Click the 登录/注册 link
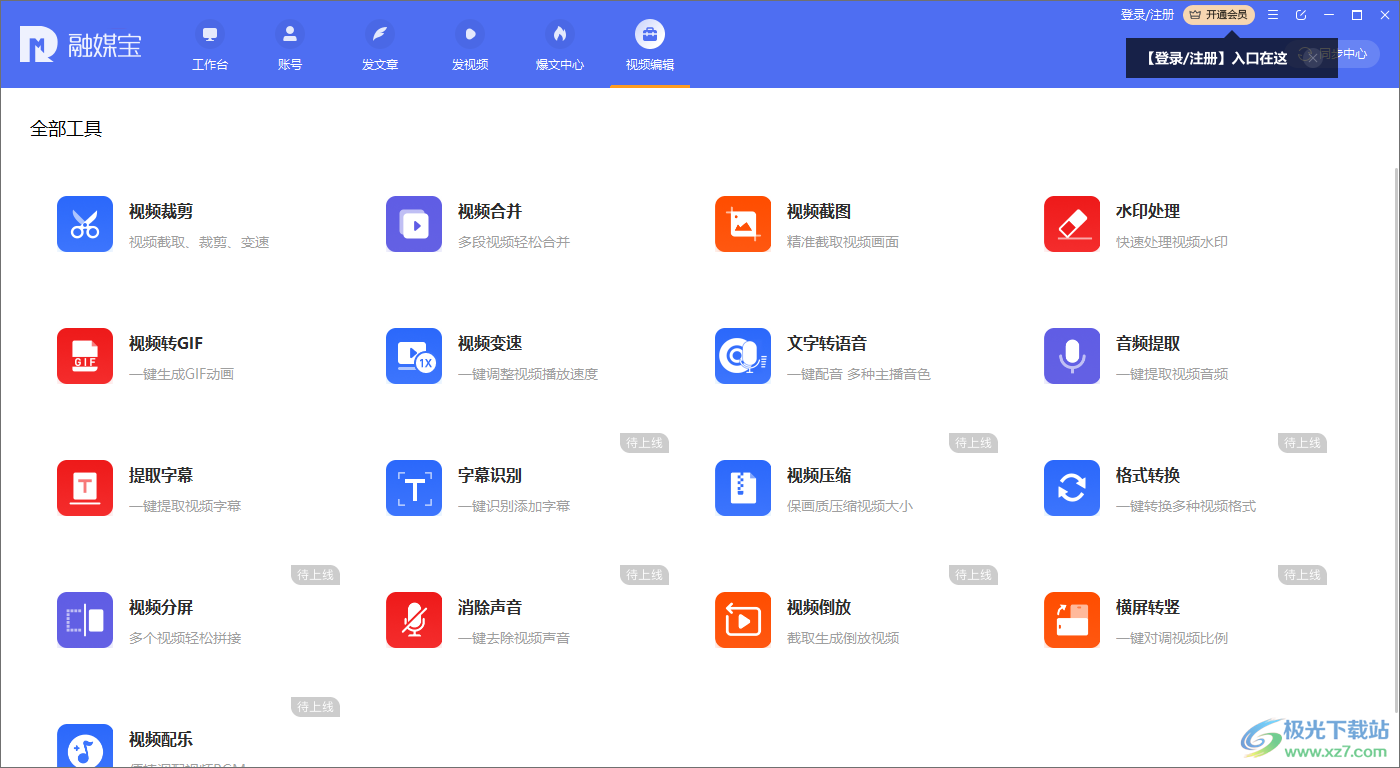The width and height of the screenshot is (1400, 768). point(1147,15)
